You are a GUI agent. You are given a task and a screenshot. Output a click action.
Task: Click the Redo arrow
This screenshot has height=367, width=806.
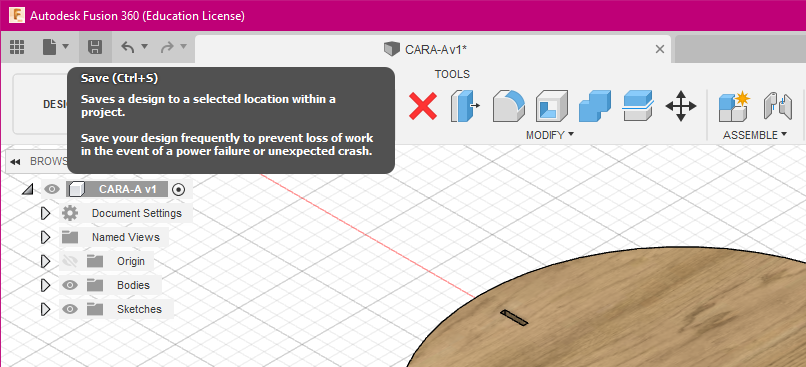[168, 48]
